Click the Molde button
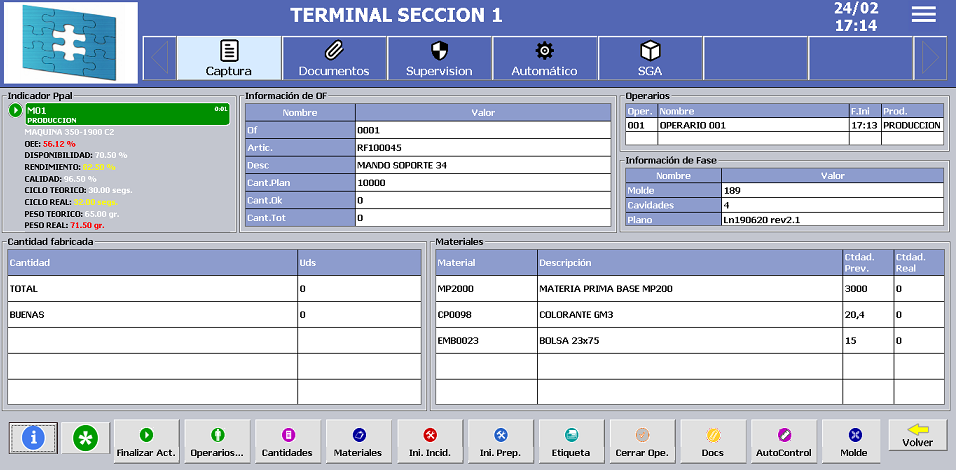The height and width of the screenshot is (470, 956). [x=855, y=440]
